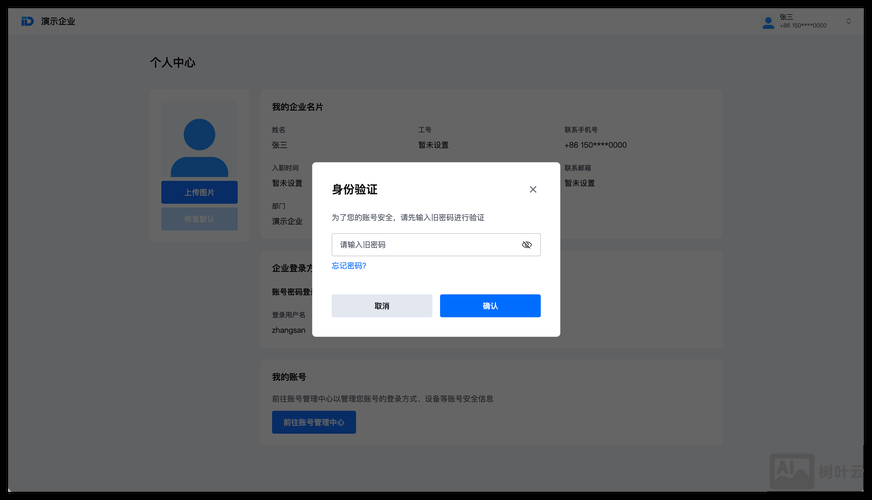Click the 我的企业名片 section heading
Screen dimensions: 872x500
click(298, 107)
